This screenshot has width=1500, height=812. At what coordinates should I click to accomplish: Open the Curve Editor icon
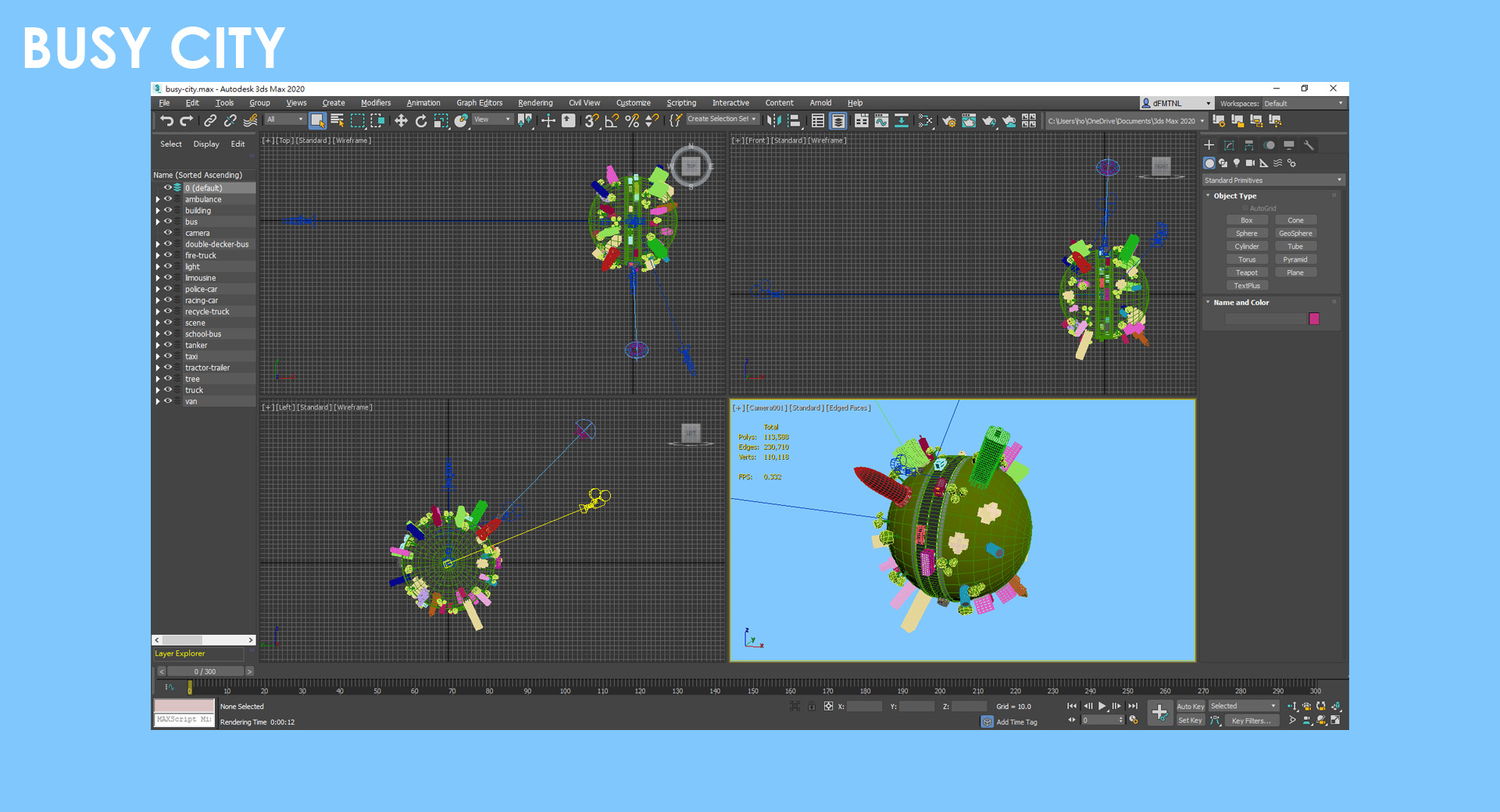[x=881, y=121]
